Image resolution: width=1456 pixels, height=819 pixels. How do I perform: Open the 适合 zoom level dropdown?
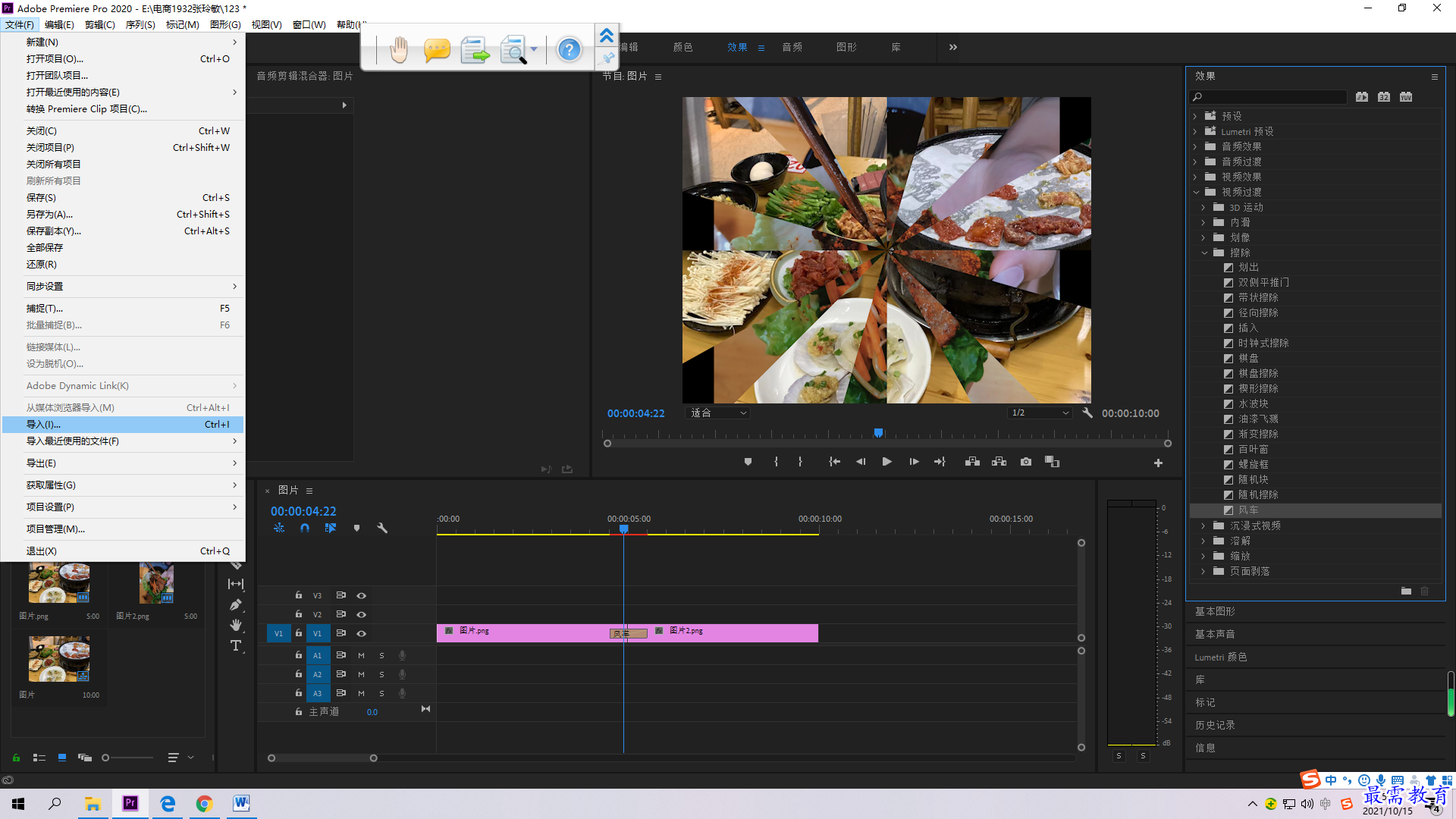tap(718, 413)
